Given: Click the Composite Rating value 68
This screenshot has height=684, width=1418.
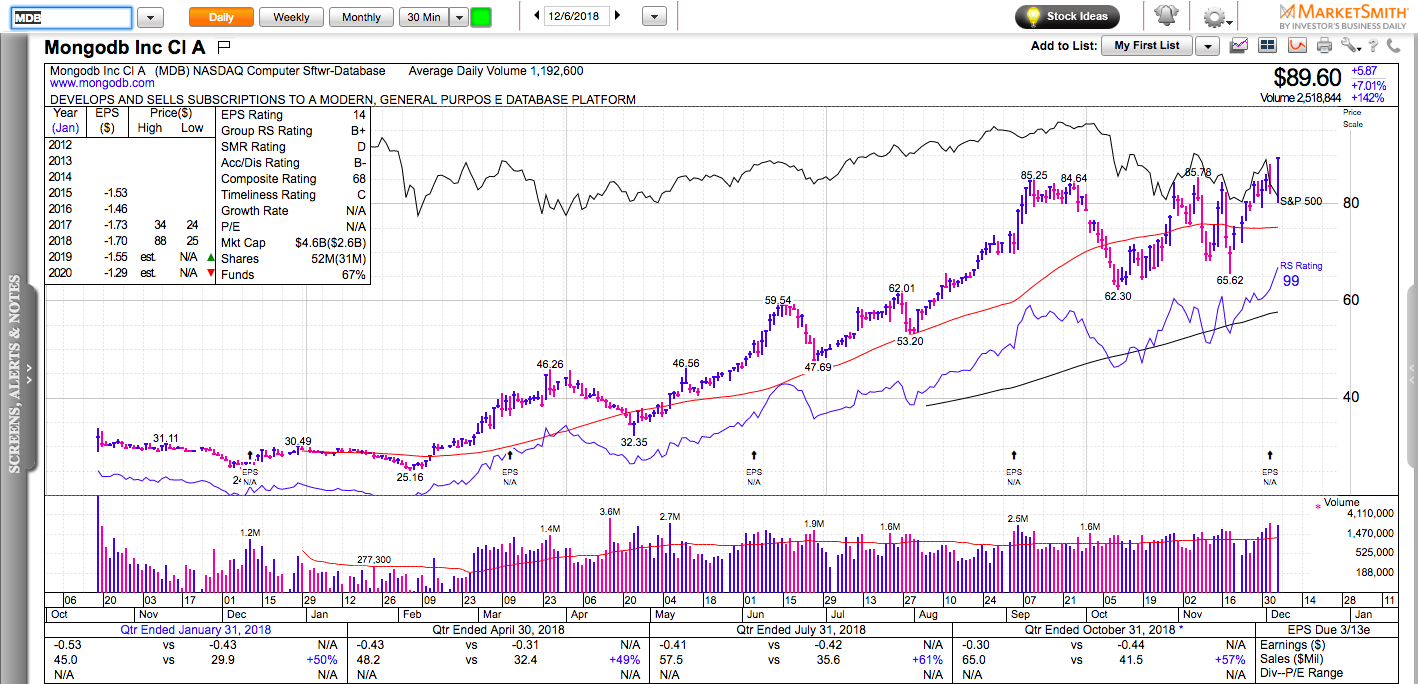Looking at the screenshot, I should point(358,179).
